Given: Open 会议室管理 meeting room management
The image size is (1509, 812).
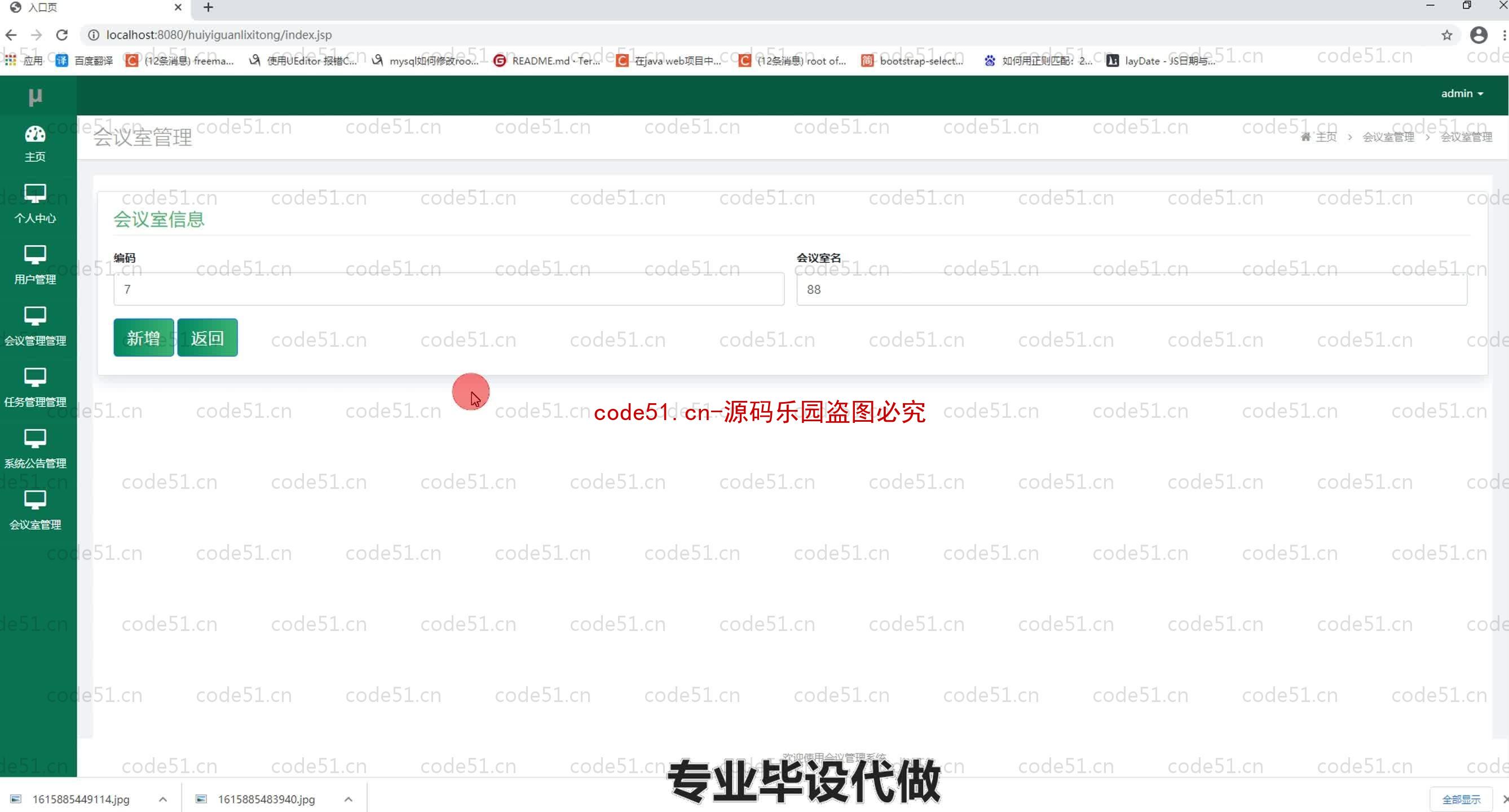Looking at the screenshot, I should [35, 510].
